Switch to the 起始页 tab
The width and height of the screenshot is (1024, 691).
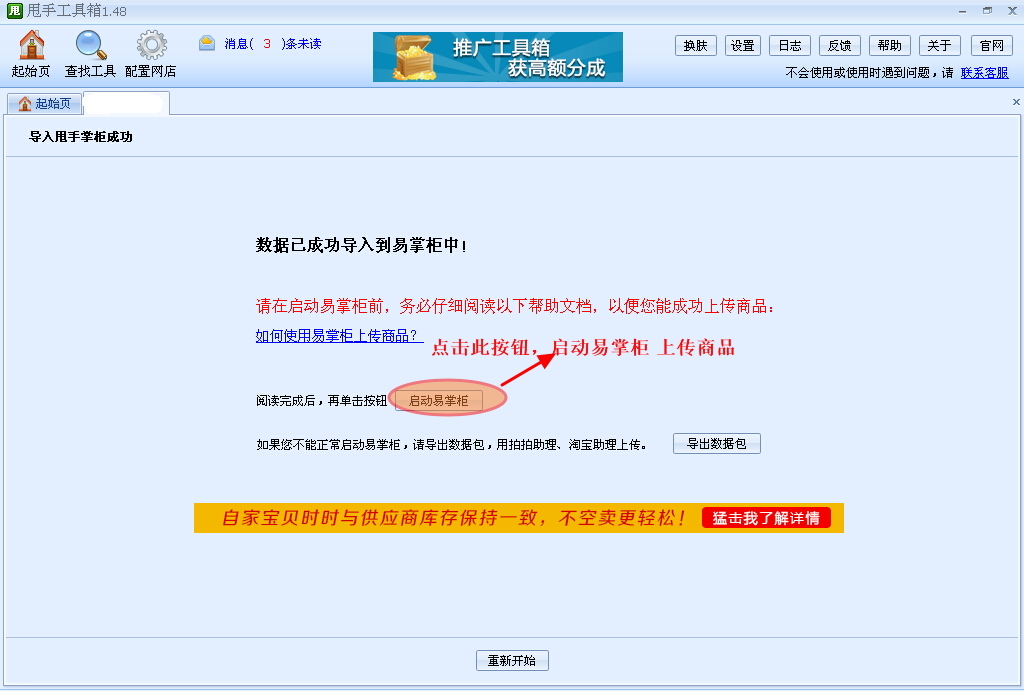44,103
